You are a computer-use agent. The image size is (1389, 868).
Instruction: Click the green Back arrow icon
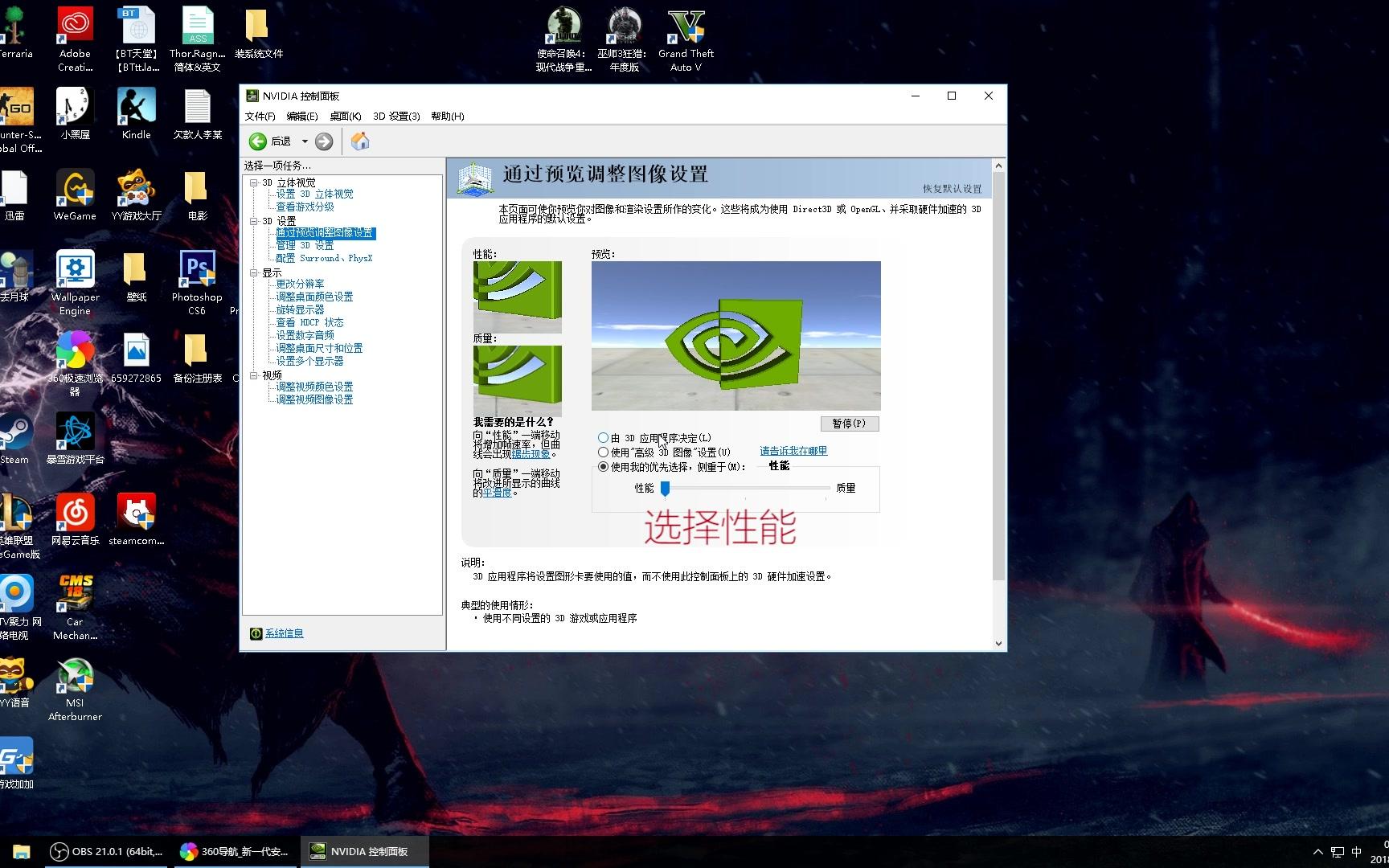click(x=257, y=141)
